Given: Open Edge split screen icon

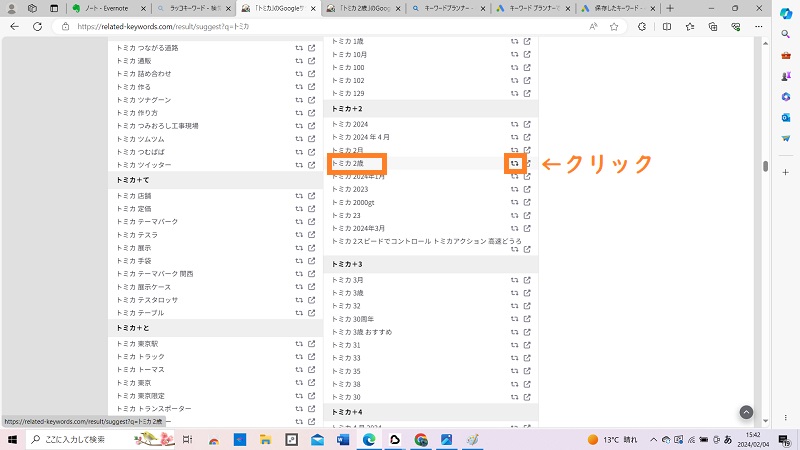Looking at the screenshot, I should tap(667, 27).
